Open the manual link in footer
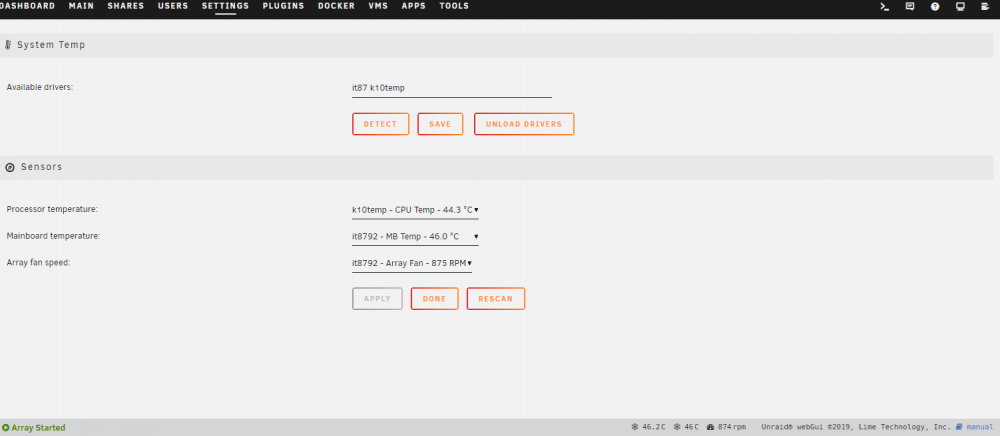1000x436 pixels. click(980, 427)
